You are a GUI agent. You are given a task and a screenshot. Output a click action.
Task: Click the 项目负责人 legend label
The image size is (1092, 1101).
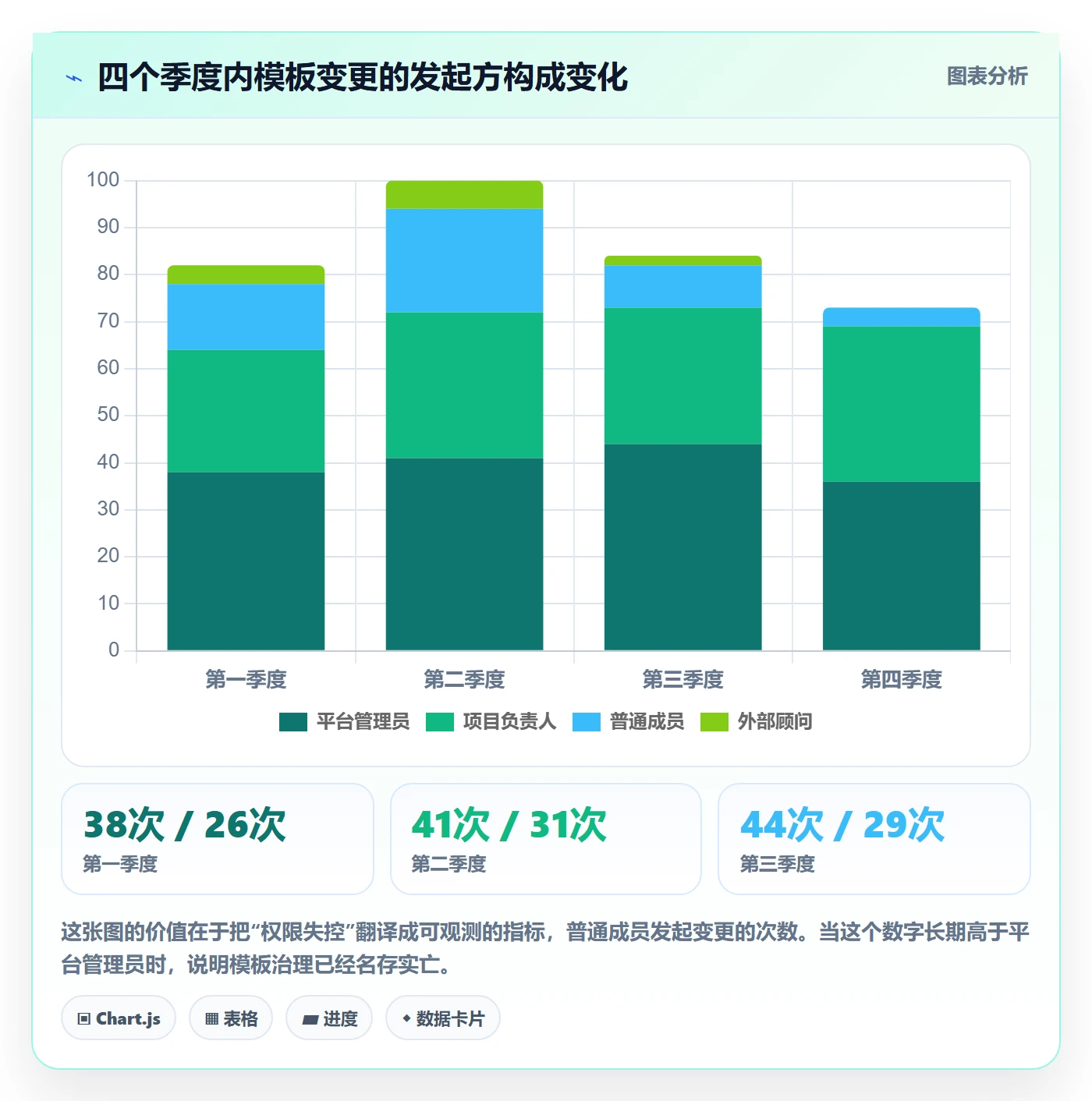tap(509, 722)
